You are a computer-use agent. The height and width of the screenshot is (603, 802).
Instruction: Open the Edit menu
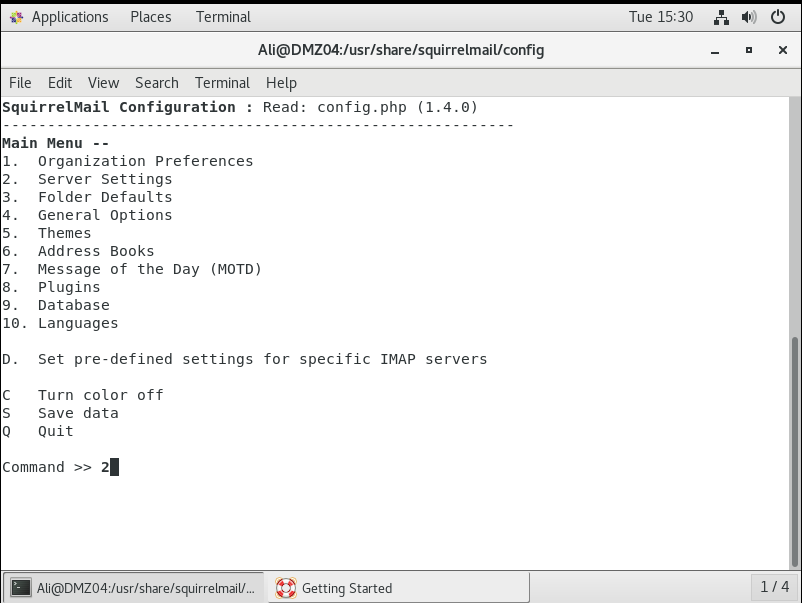[60, 83]
